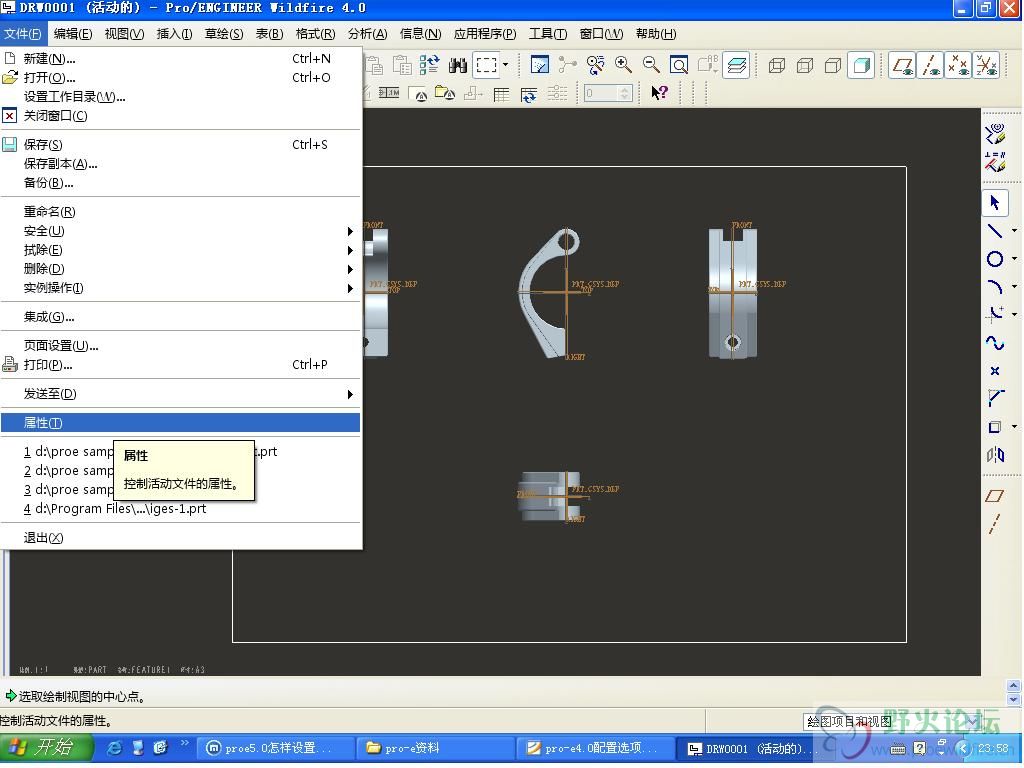The height and width of the screenshot is (768, 1024).
Task: Toggle datum axes display
Action: click(x=931, y=66)
